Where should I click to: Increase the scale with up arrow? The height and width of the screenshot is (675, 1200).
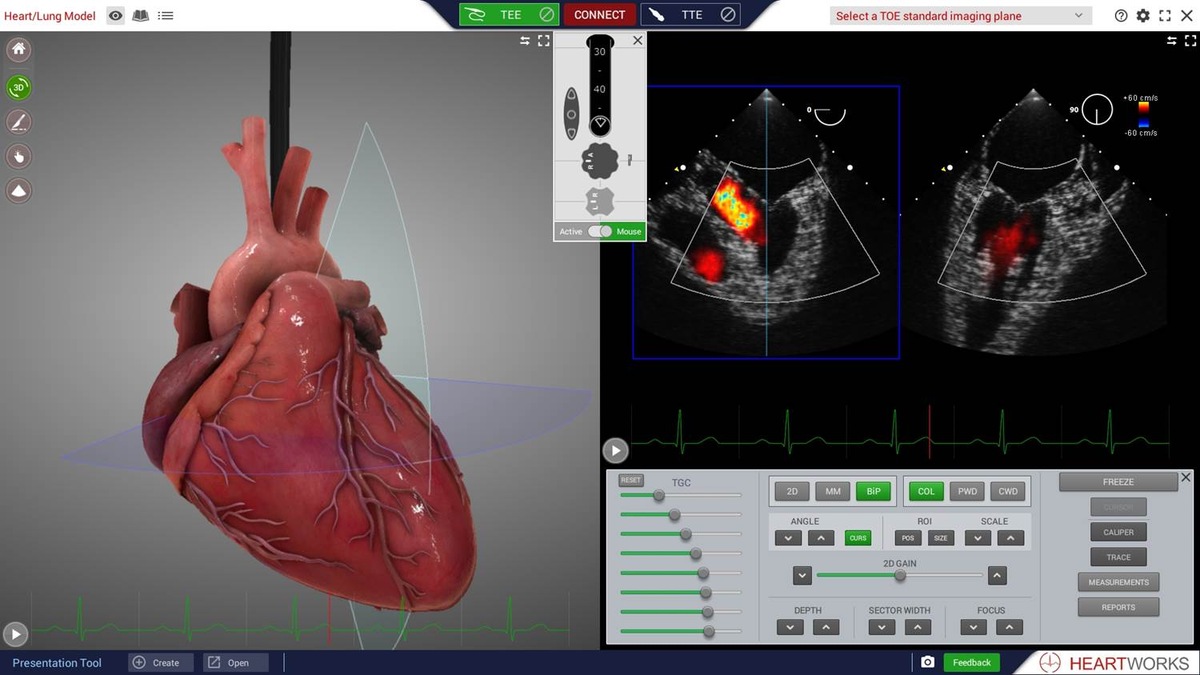[1011, 538]
